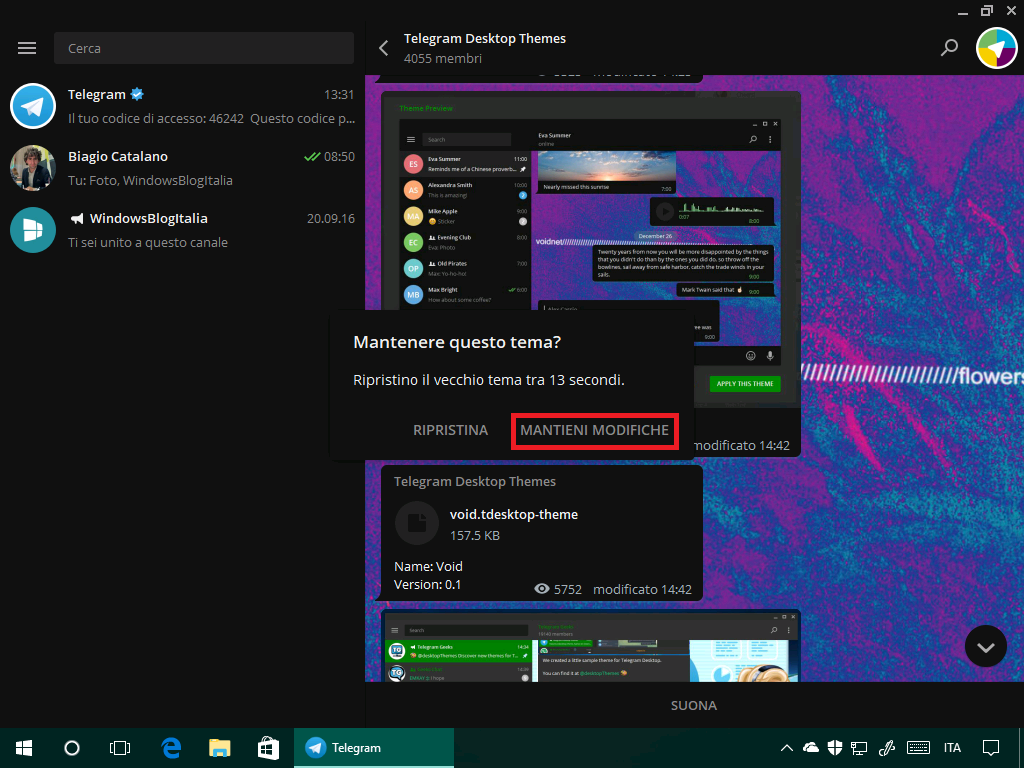Click the '157.5 KB' file size text
Screen dimensions: 1024x768
[475, 536]
